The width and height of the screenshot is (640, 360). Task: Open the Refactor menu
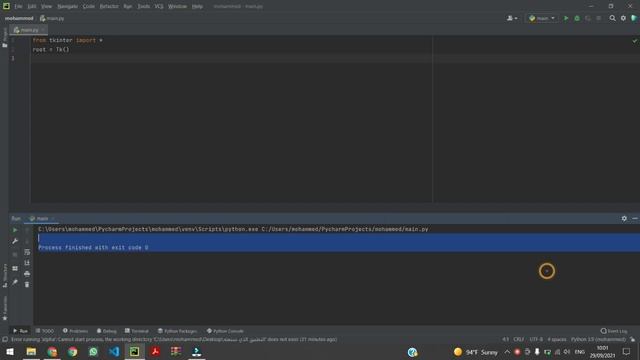(109, 7)
